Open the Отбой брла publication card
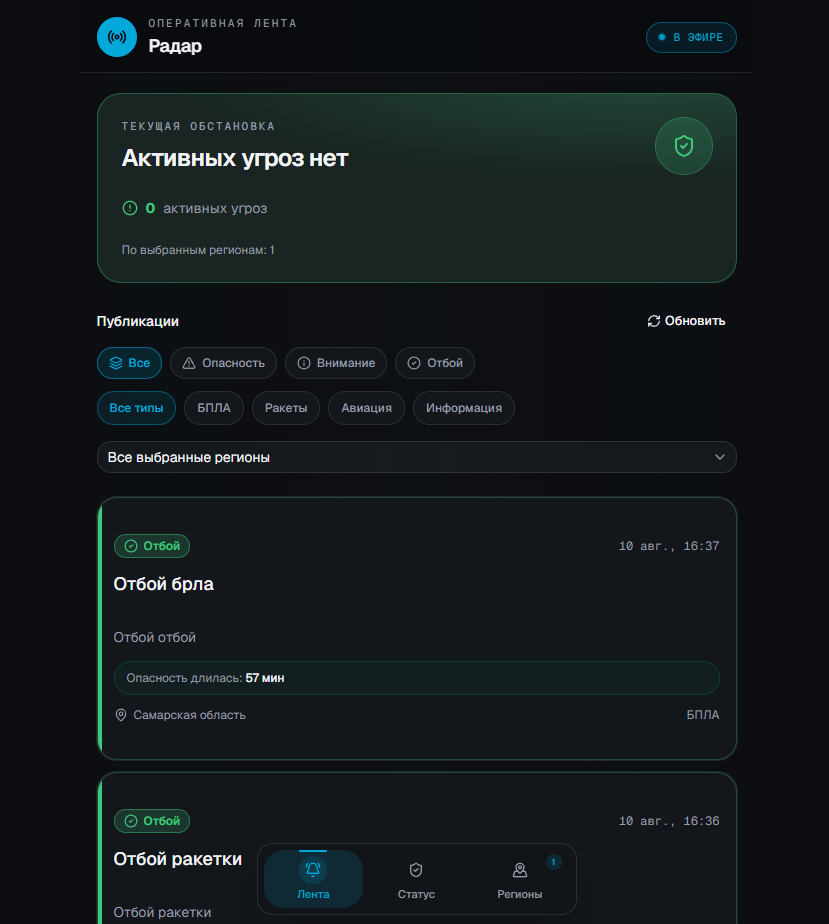 pyautogui.click(x=417, y=628)
